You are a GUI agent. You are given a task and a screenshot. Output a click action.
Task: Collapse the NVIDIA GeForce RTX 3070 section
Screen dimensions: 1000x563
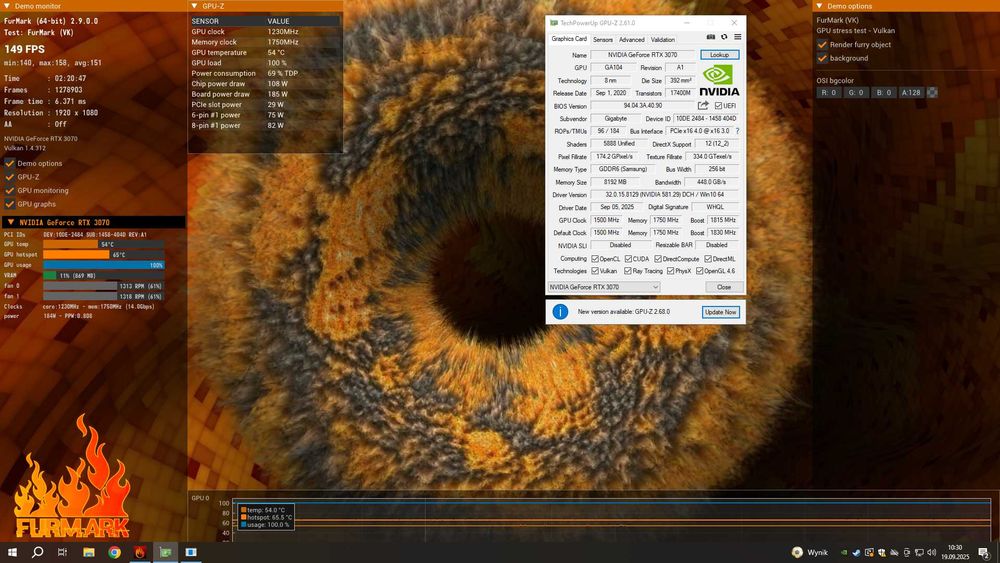(x=10, y=222)
